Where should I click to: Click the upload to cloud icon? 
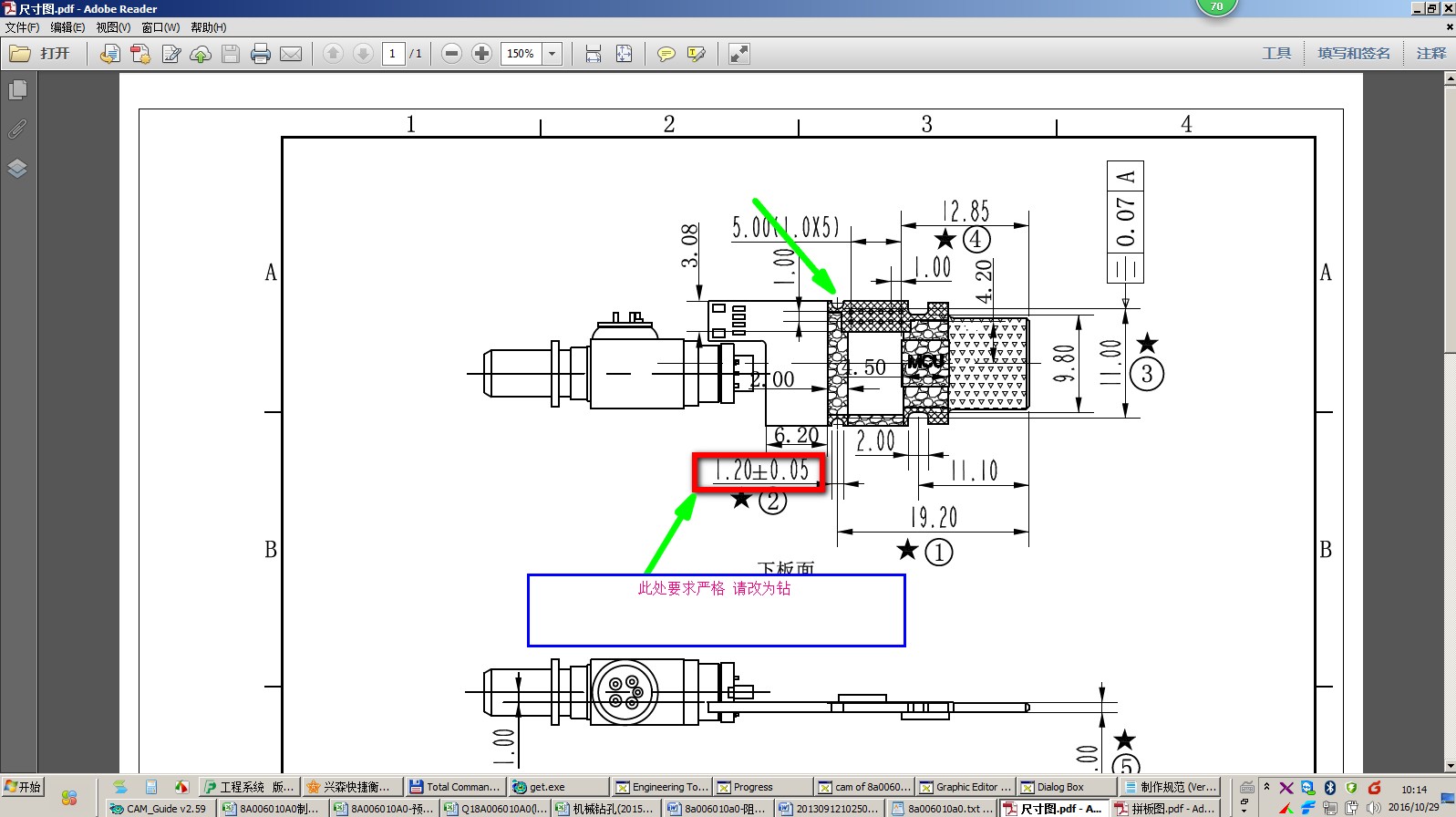click(x=201, y=54)
